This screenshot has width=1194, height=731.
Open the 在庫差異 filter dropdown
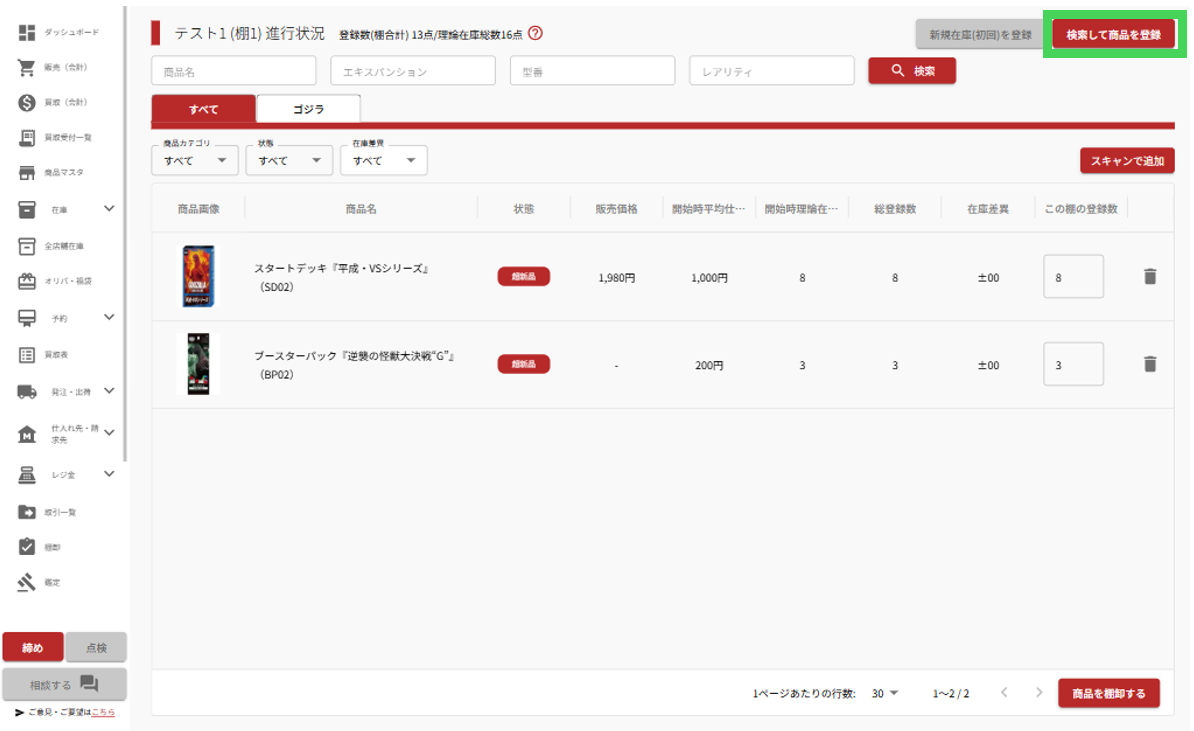pos(383,160)
